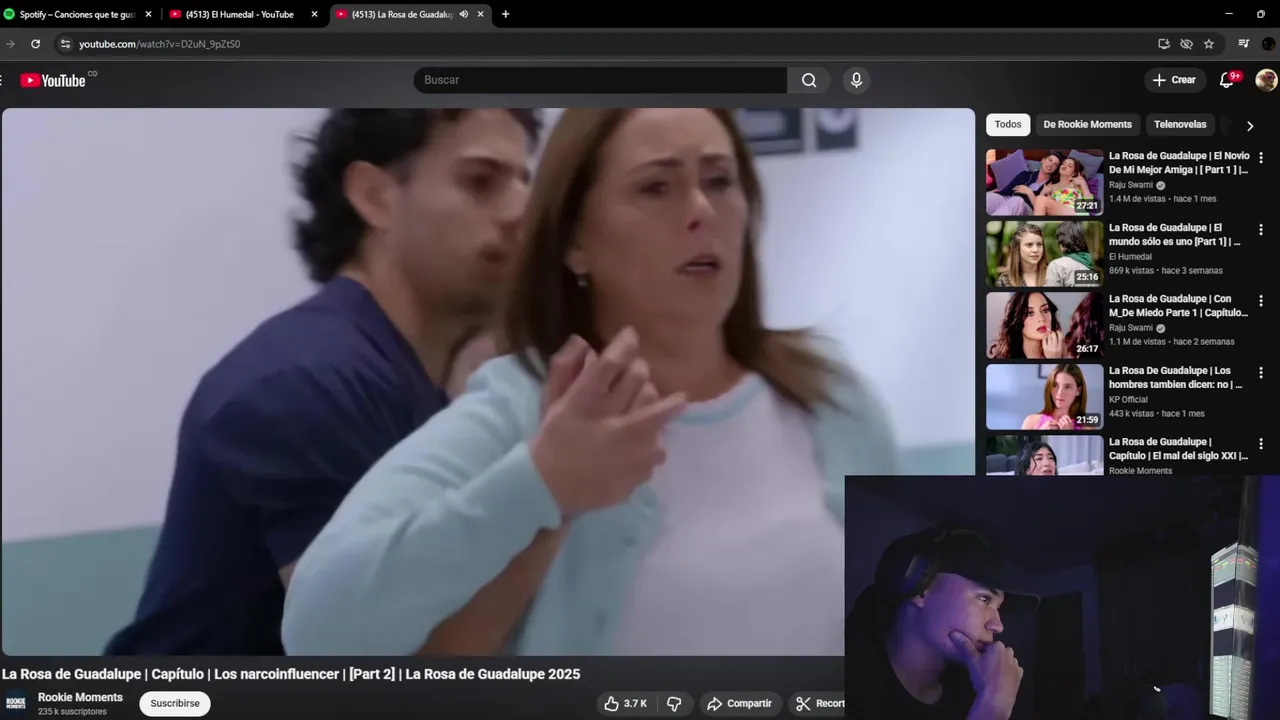Options menu for El mal del siglo XXI

1260,444
